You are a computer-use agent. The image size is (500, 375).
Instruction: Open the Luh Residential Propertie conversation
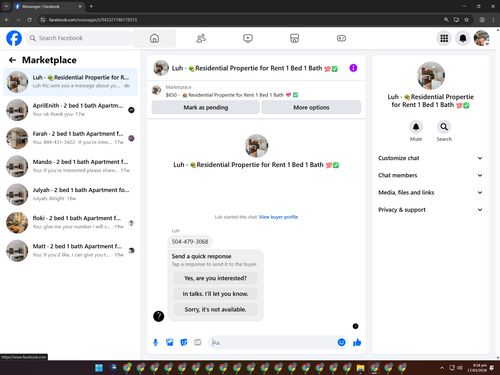pos(70,82)
